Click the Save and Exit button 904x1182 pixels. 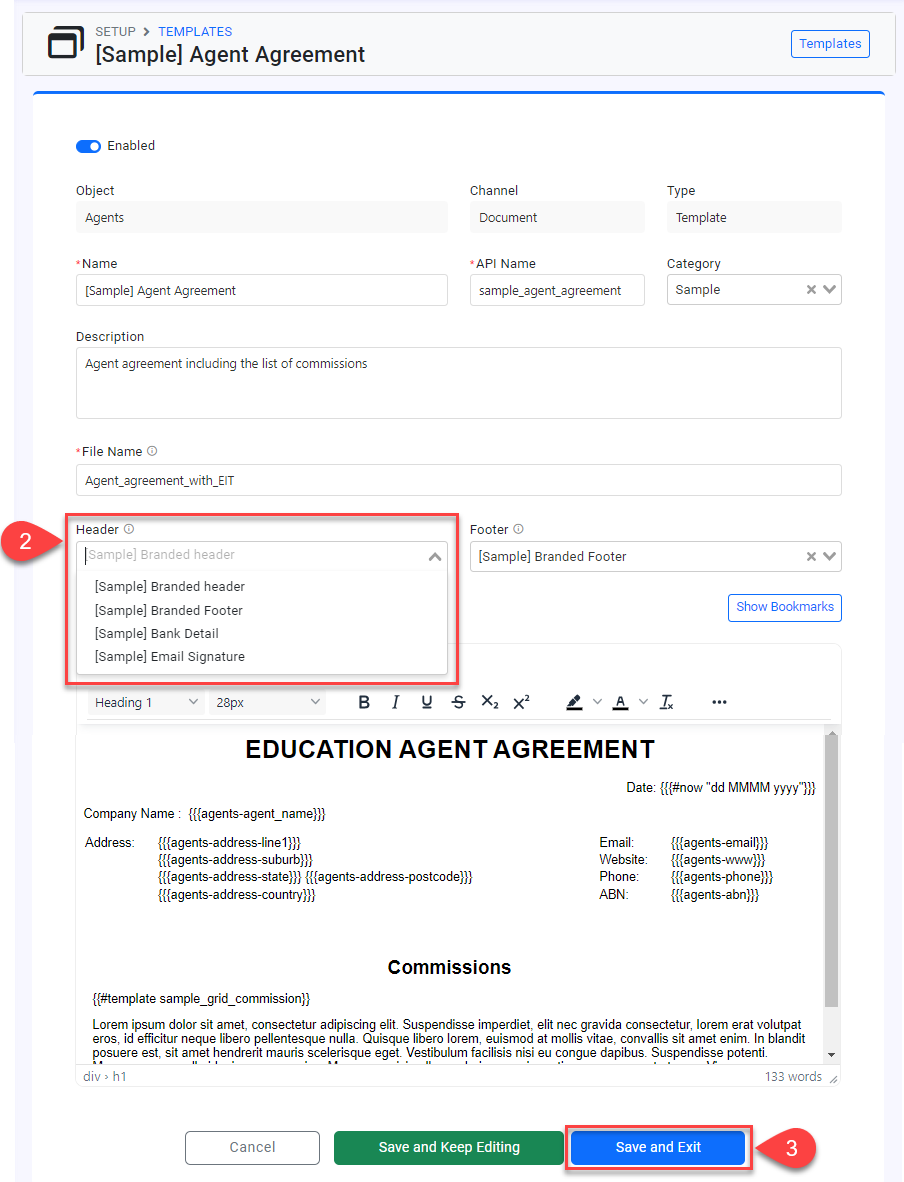click(x=658, y=1148)
